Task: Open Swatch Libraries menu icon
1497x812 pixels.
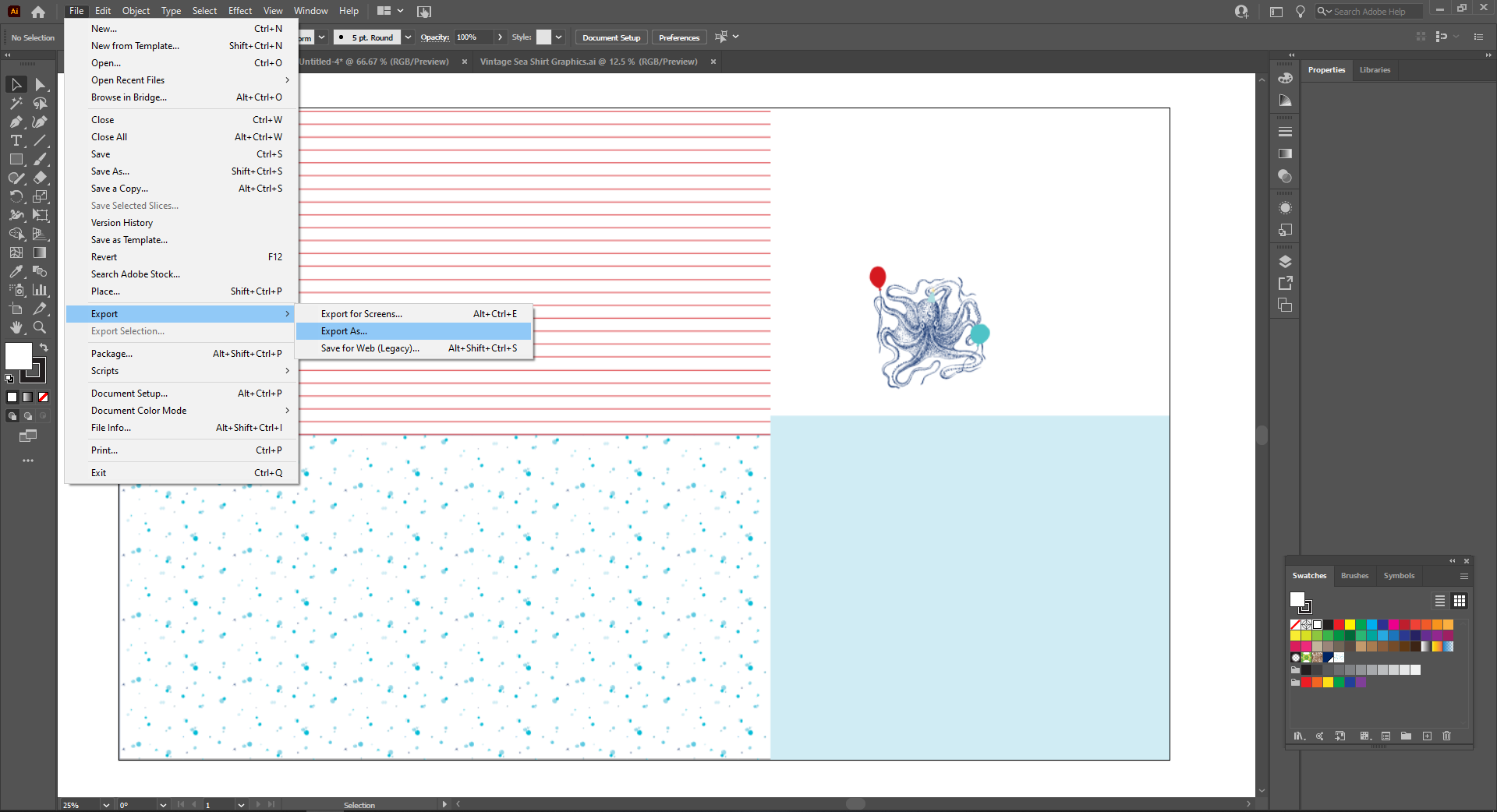Action: (1299, 736)
